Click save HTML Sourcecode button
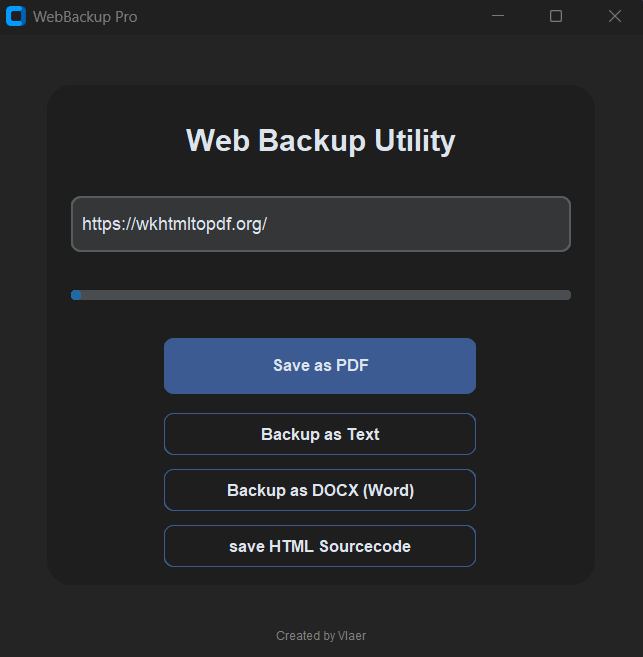Screen dimensions: 643x657 pyautogui.click(x=320, y=546)
